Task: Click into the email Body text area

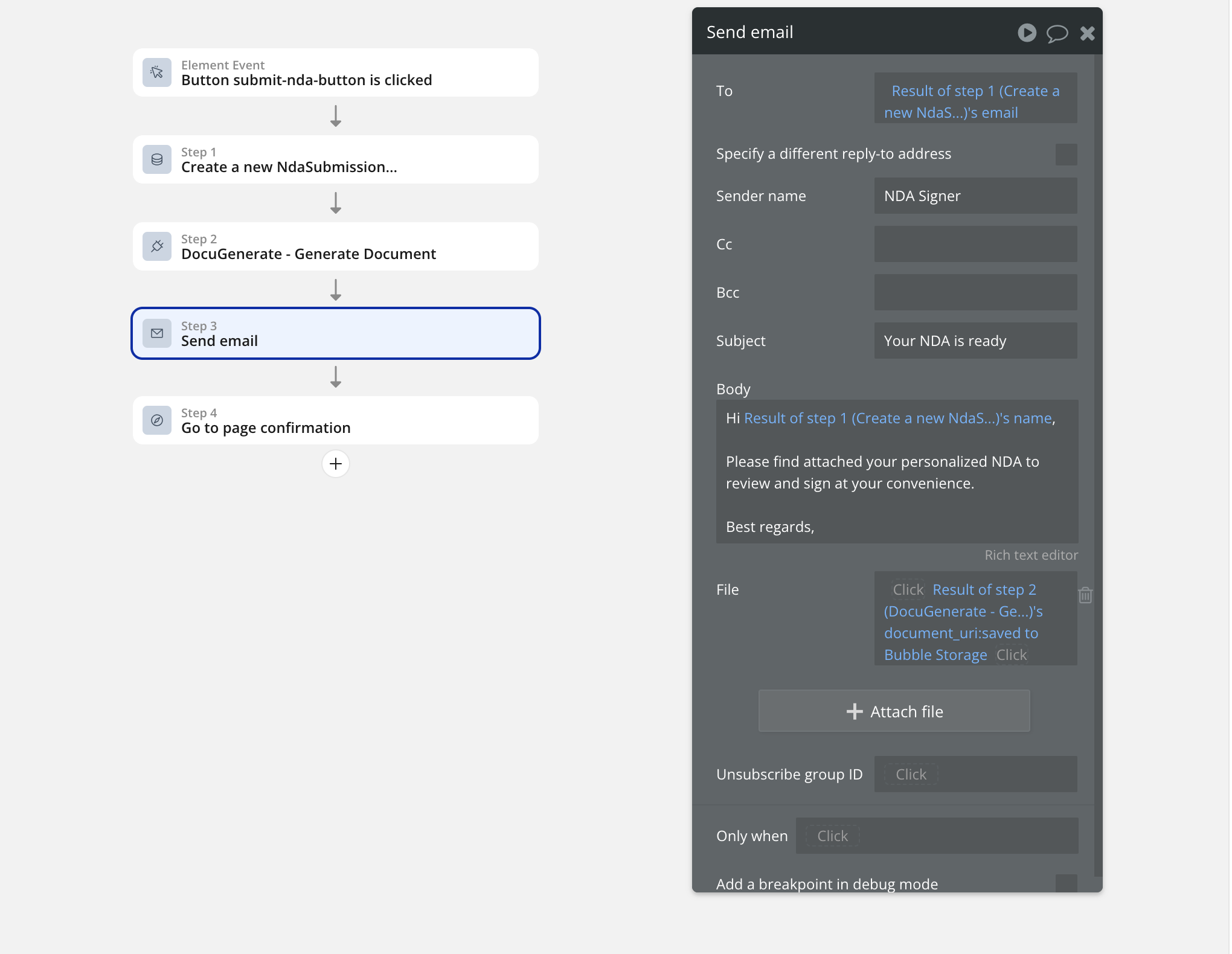Action: pyautogui.click(x=897, y=472)
